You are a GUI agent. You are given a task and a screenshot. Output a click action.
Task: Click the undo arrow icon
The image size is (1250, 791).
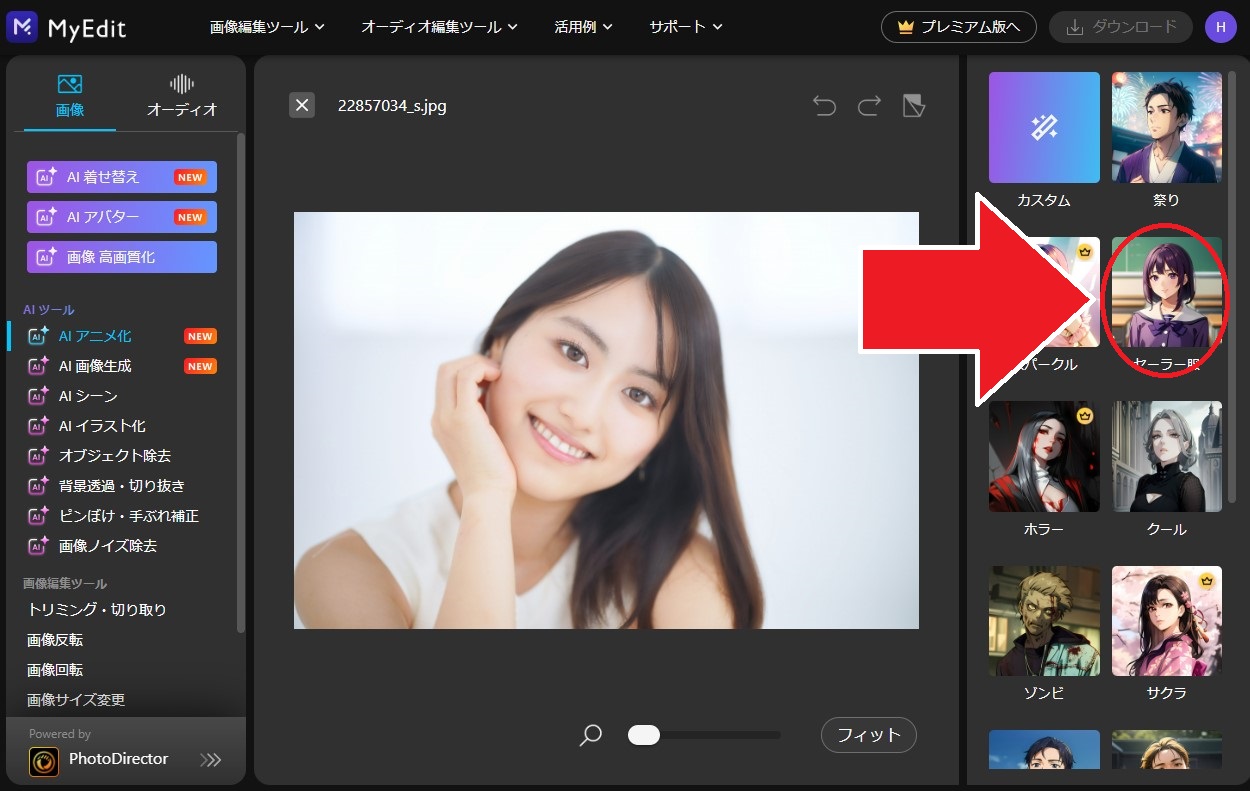824,106
